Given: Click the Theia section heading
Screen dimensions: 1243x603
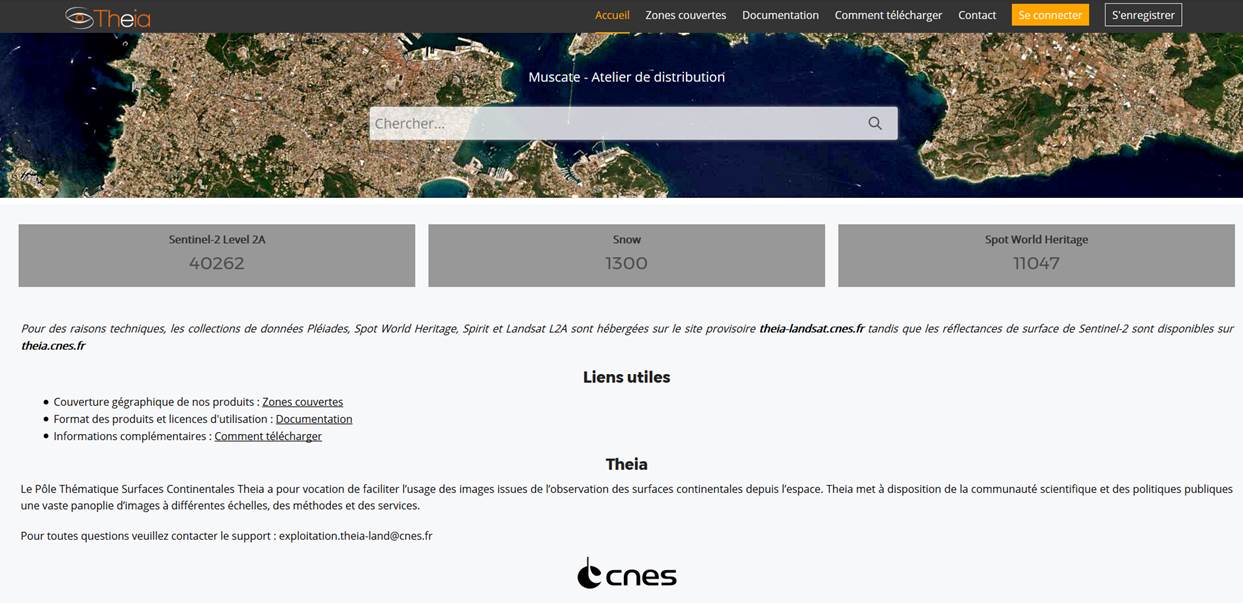Looking at the screenshot, I should point(627,464).
